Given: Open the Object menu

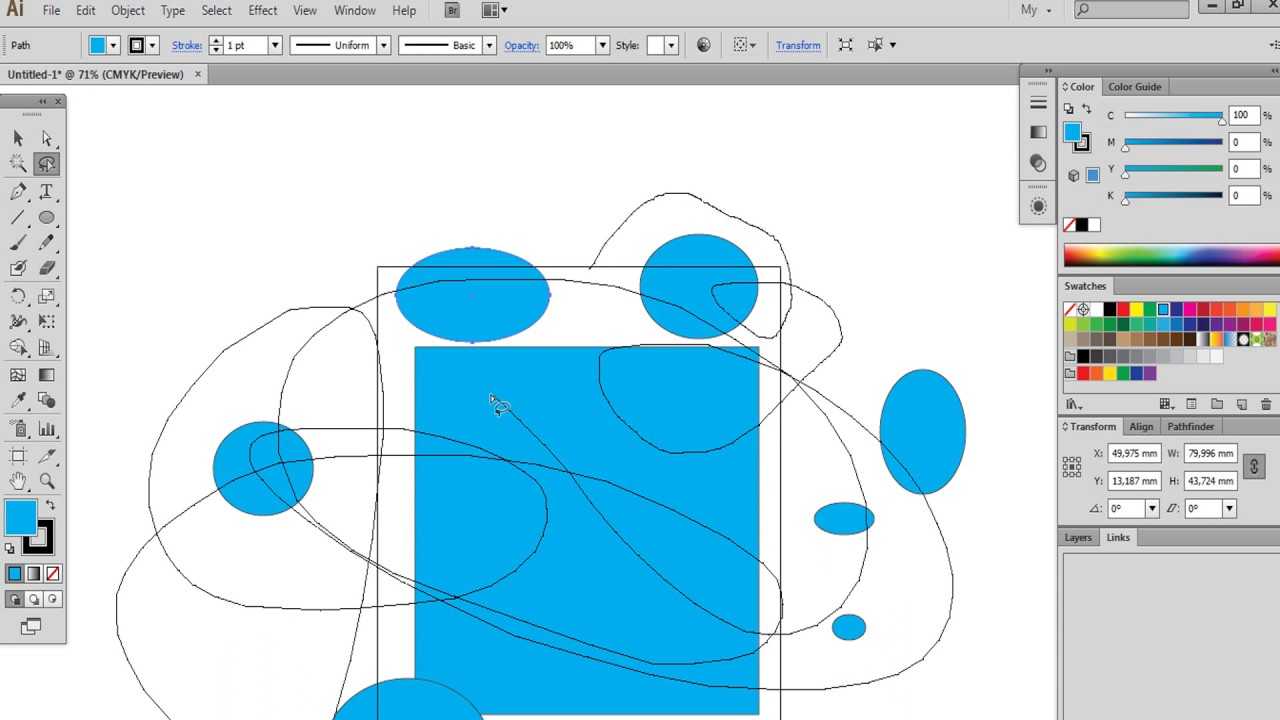Looking at the screenshot, I should [127, 10].
